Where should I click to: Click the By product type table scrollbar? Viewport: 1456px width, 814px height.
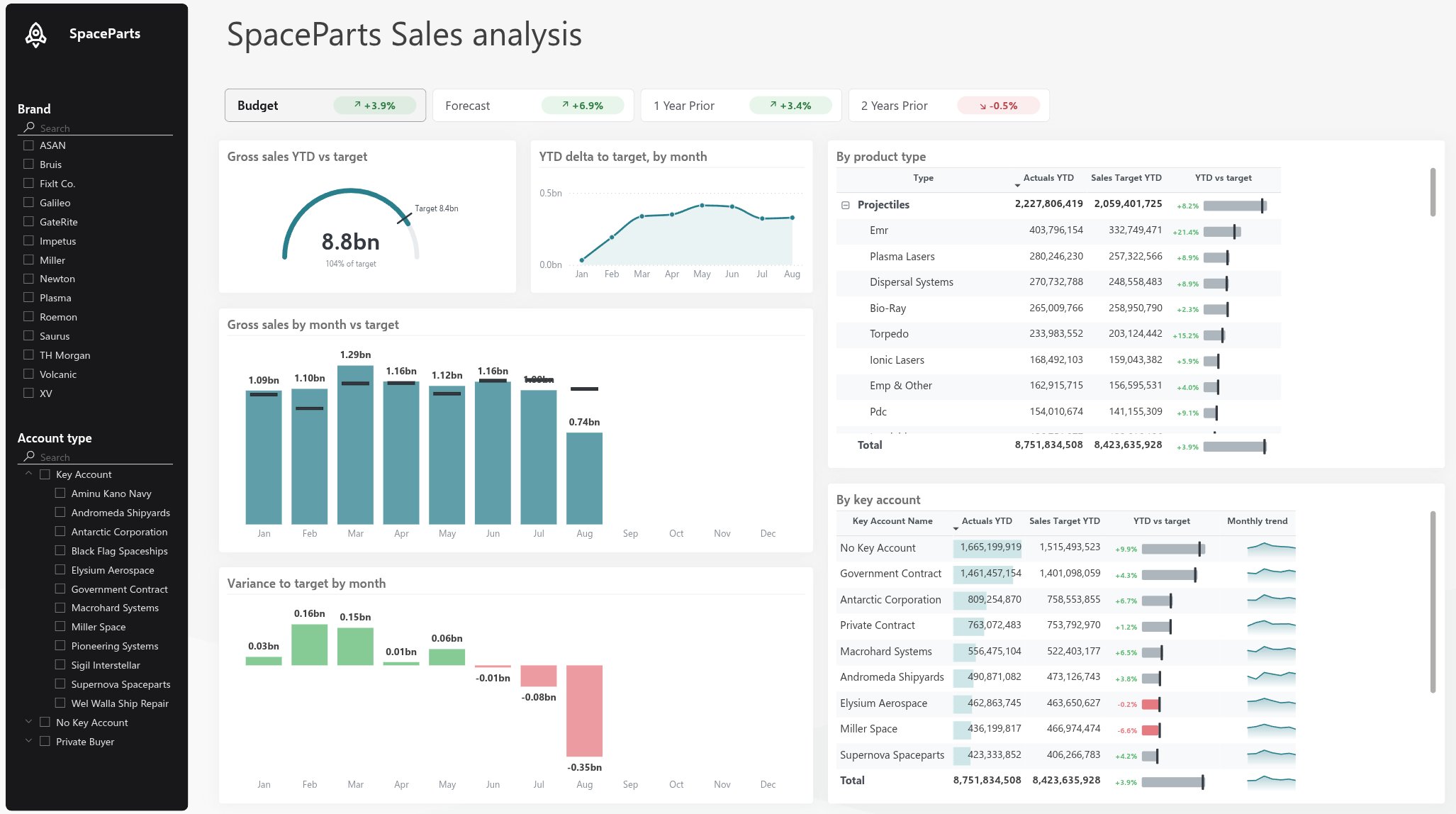tap(1433, 192)
